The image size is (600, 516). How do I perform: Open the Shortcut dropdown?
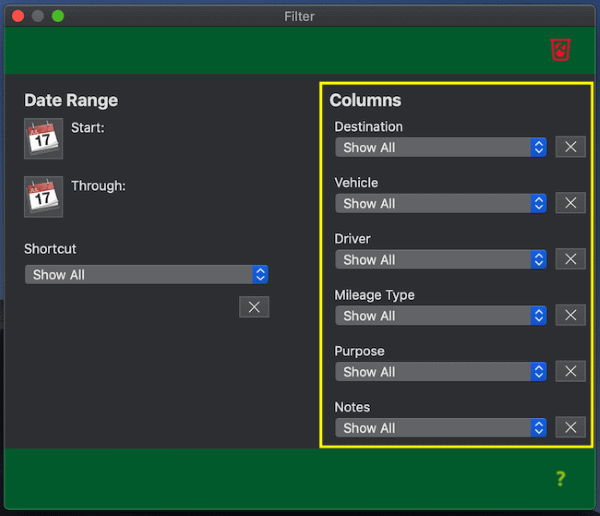point(146,275)
